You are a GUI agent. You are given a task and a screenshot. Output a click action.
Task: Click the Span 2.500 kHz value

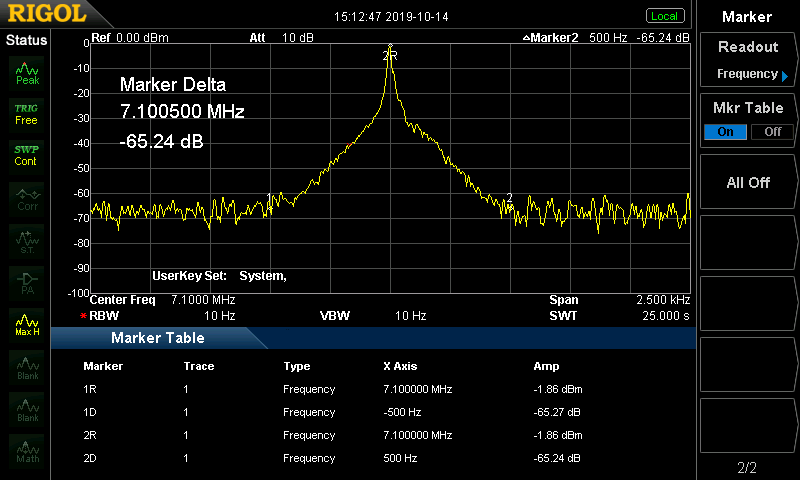(x=664, y=300)
